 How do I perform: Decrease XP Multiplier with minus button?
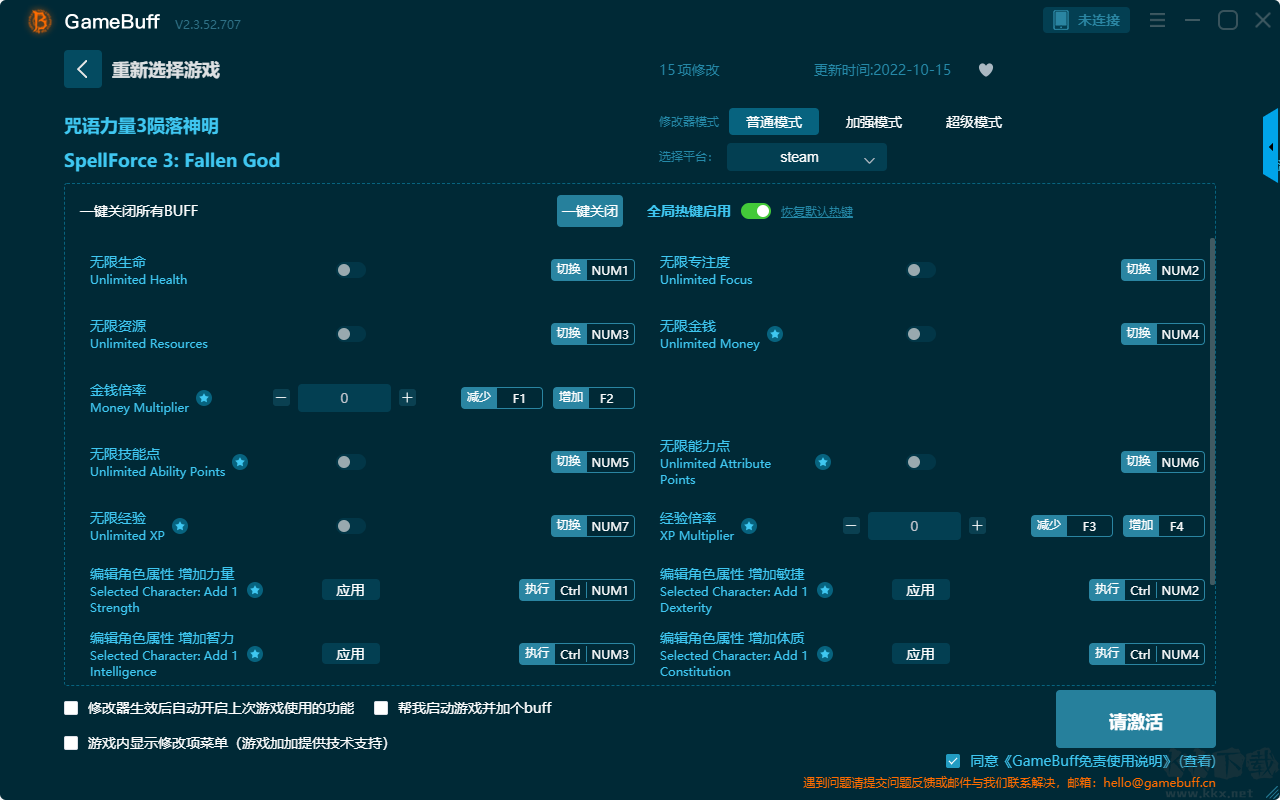pos(851,526)
